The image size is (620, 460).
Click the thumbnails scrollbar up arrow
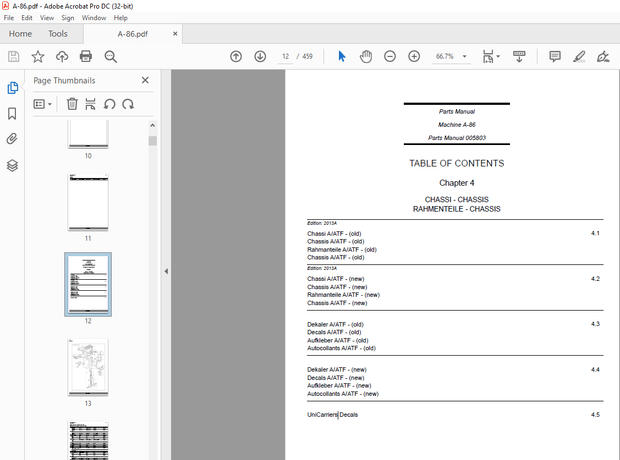[153, 125]
